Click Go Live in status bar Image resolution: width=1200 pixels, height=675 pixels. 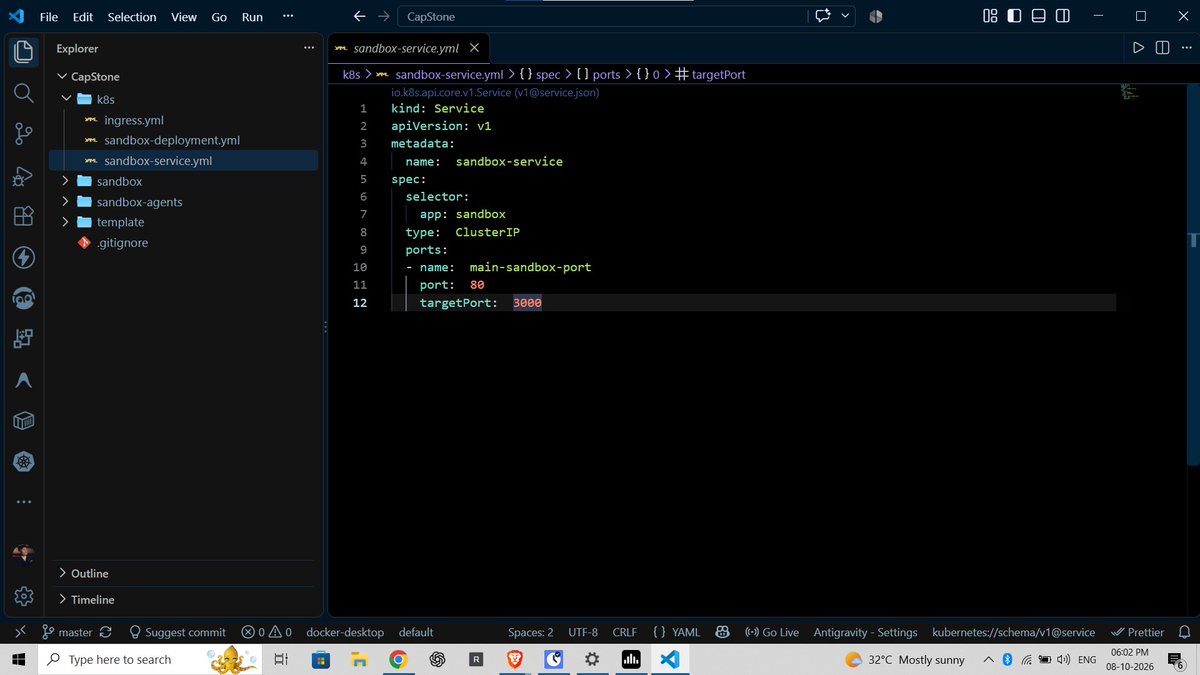tap(772, 632)
